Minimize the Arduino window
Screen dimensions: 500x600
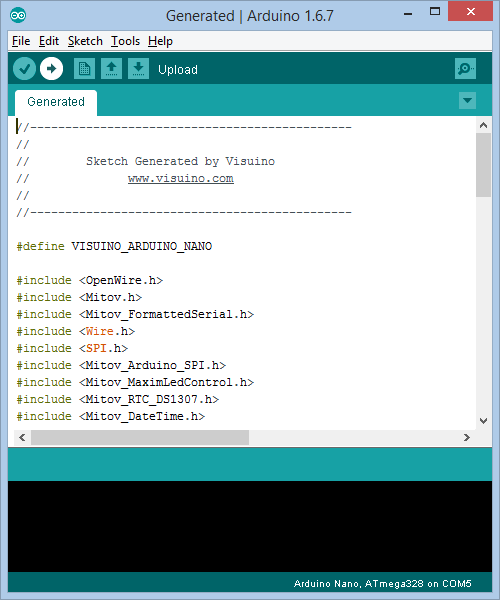[408, 13]
